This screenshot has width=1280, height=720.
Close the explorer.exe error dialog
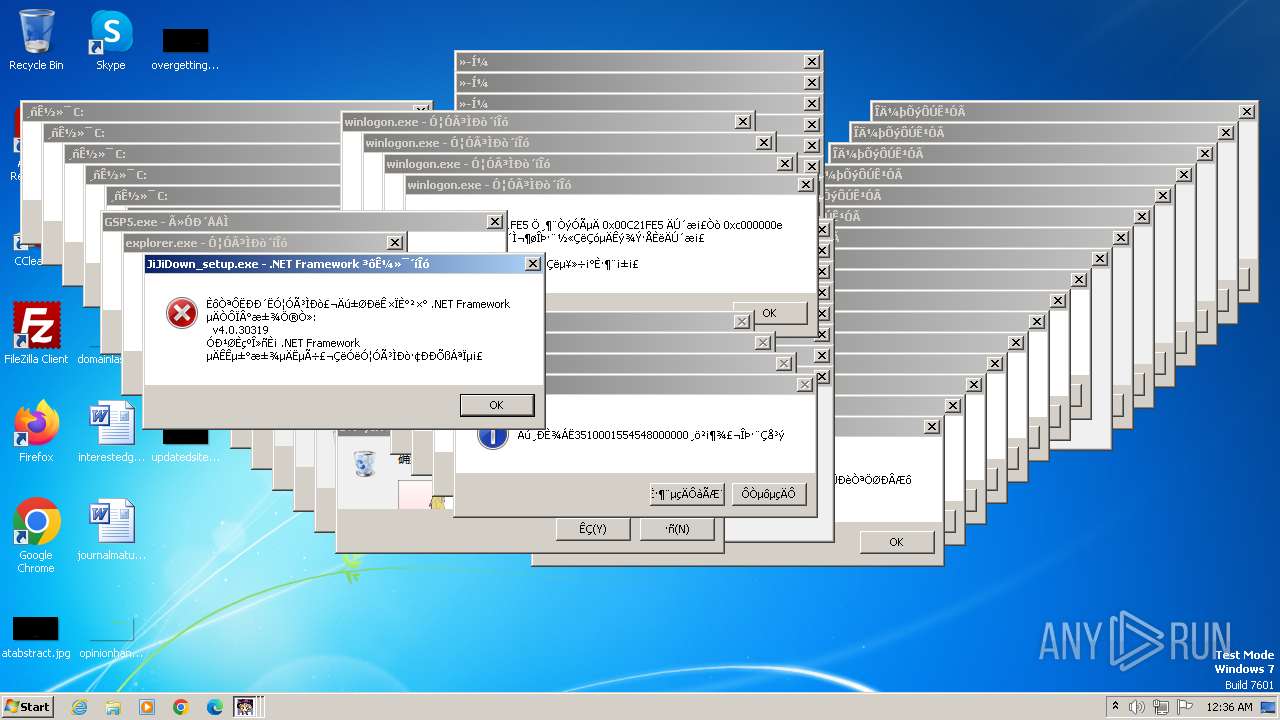[x=395, y=243]
